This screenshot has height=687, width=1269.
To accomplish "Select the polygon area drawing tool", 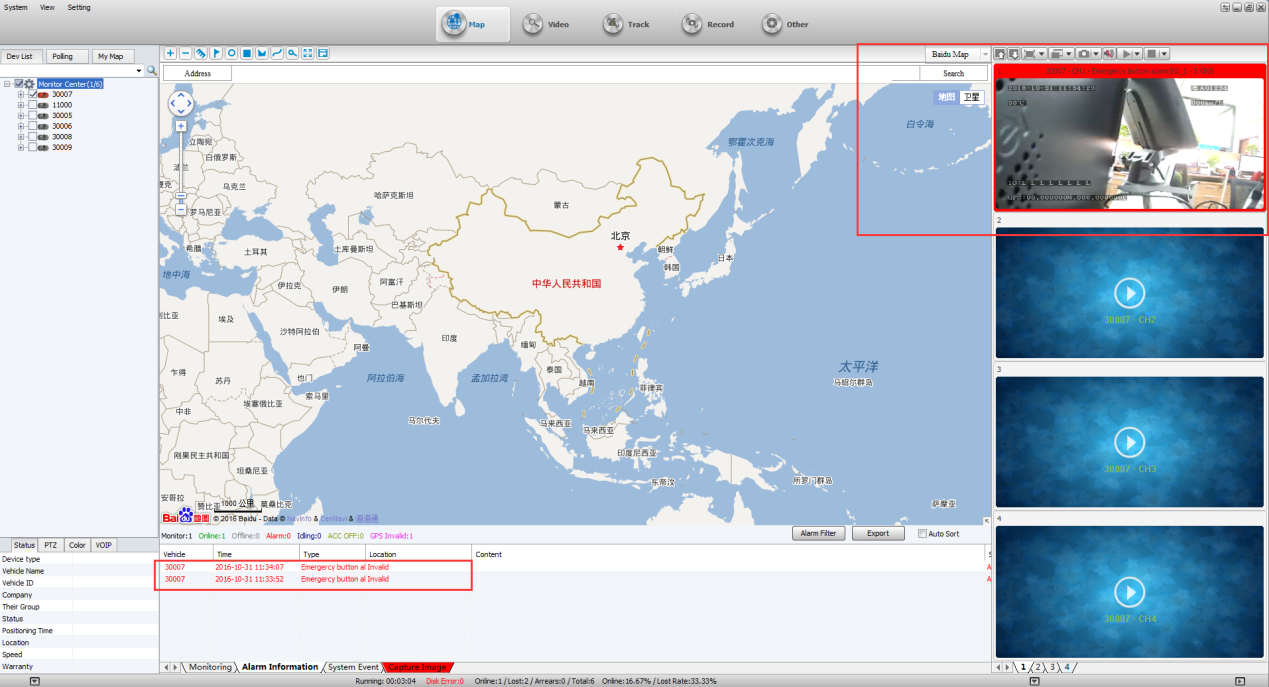I will pos(262,53).
